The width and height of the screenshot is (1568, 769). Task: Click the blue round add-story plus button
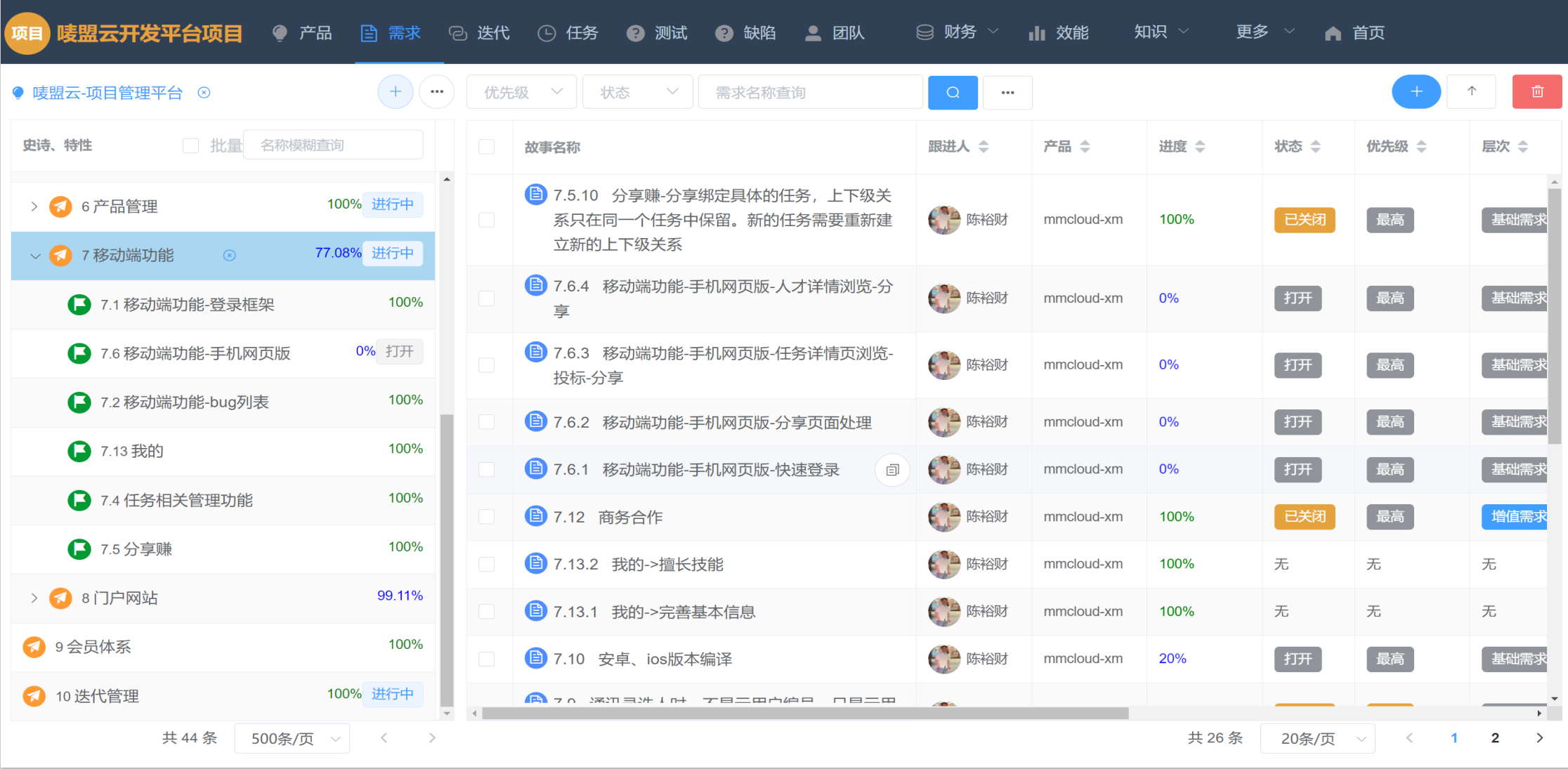(x=1416, y=92)
